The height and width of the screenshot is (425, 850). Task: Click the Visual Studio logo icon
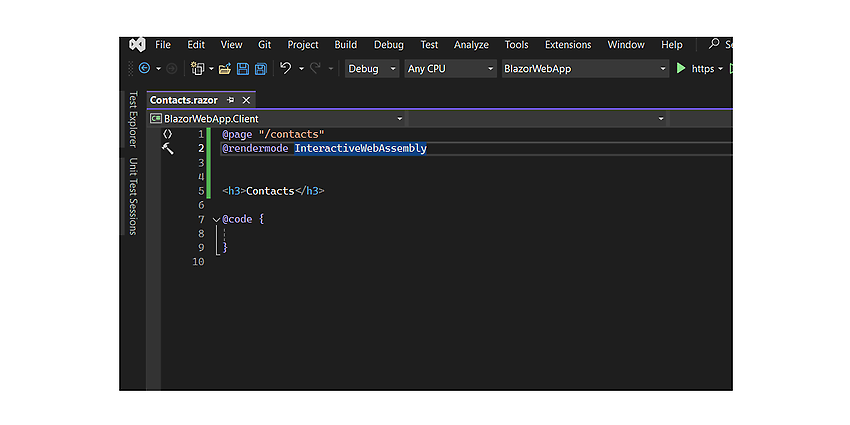(x=137, y=44)
